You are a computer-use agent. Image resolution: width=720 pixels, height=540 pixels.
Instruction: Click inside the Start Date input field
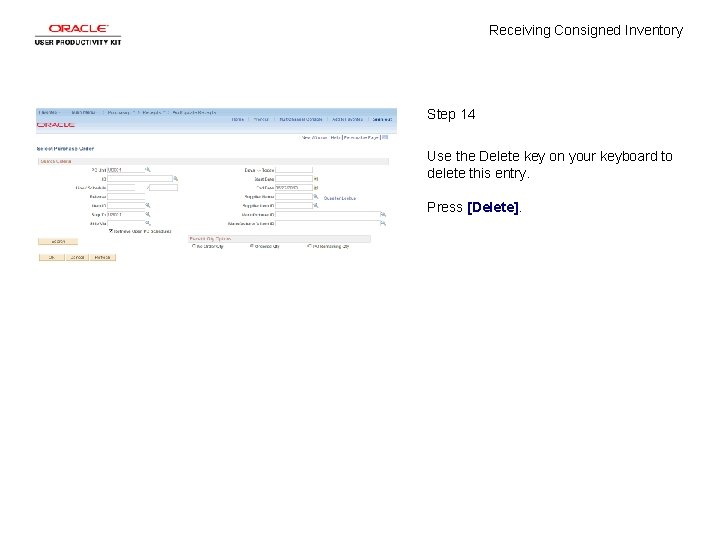[294, 179]
